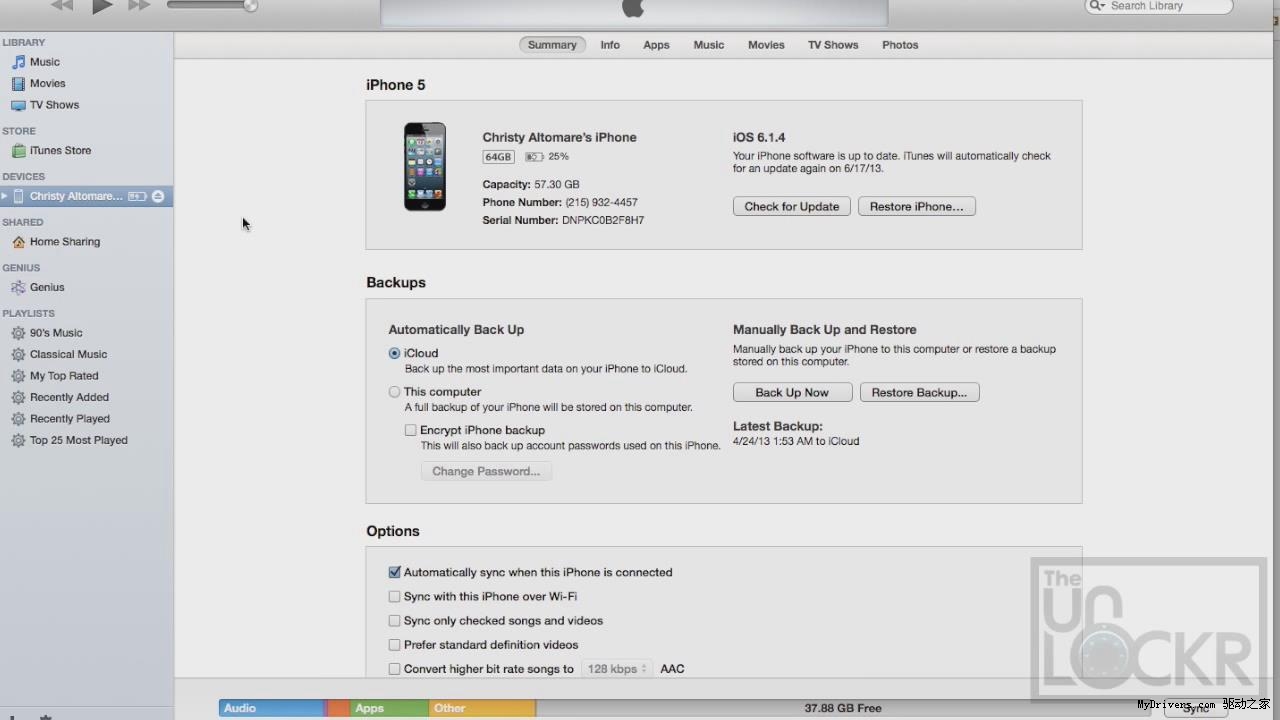Click the fast-forward button in the top bar
The width and height of the screenshot is (1280, 720).
pyautogui.click(x=140, y=5)
